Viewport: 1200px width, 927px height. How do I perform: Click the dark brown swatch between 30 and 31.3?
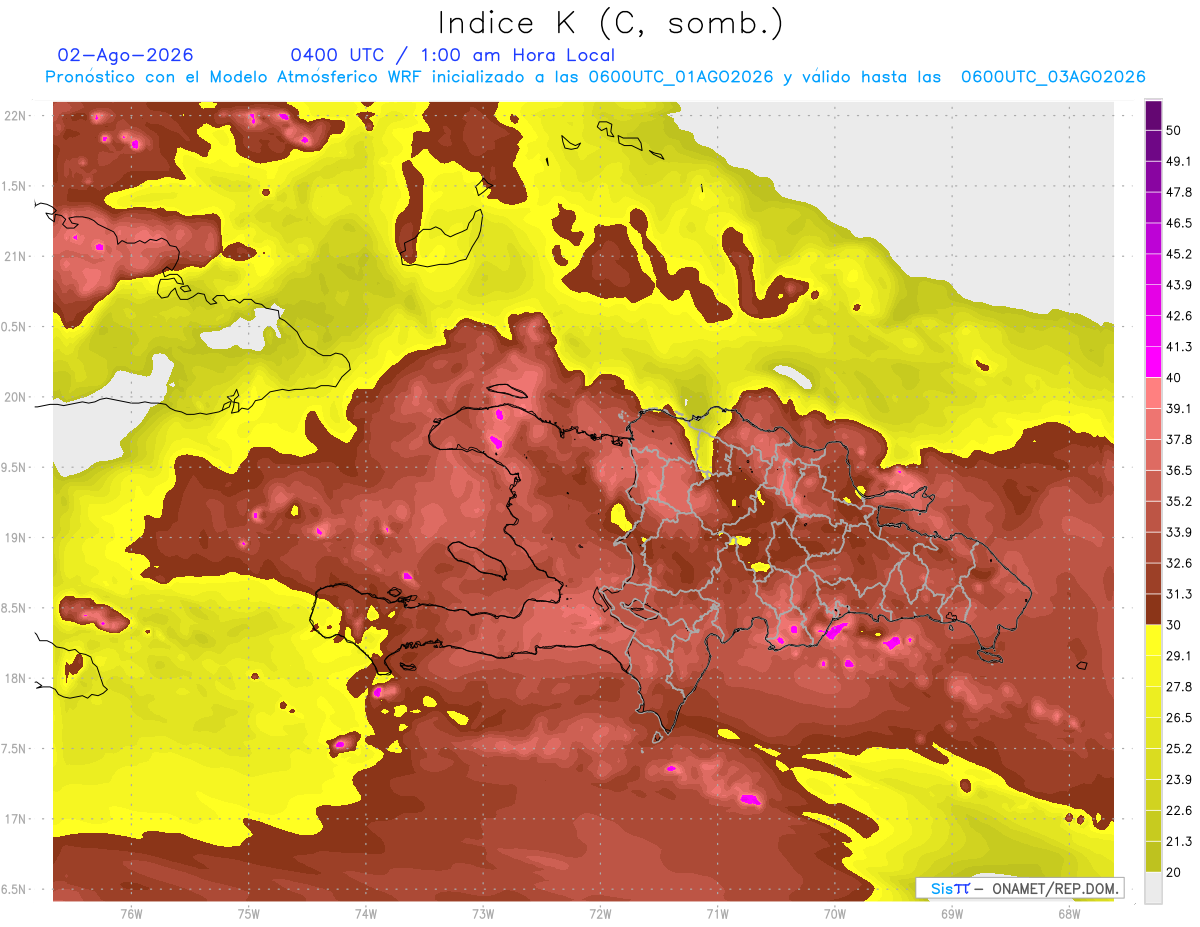tap(1154, 610)
